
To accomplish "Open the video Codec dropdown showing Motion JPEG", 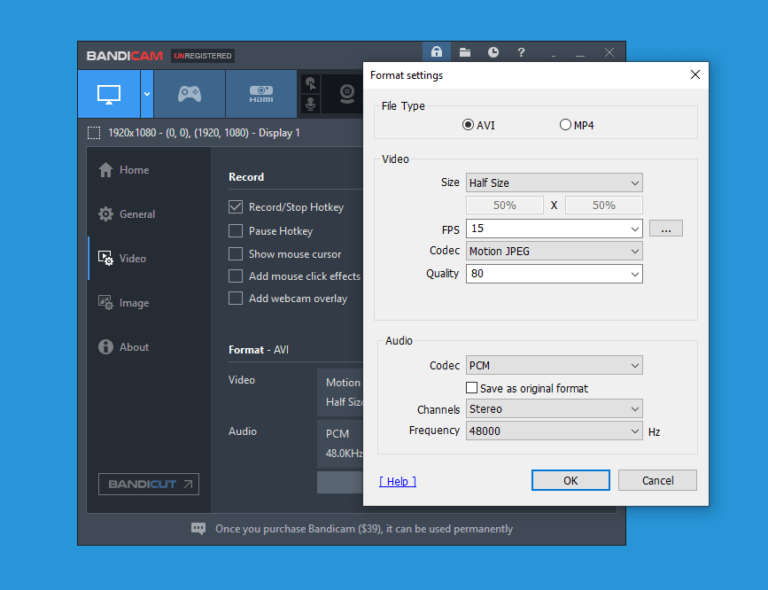I will [554, 251].
